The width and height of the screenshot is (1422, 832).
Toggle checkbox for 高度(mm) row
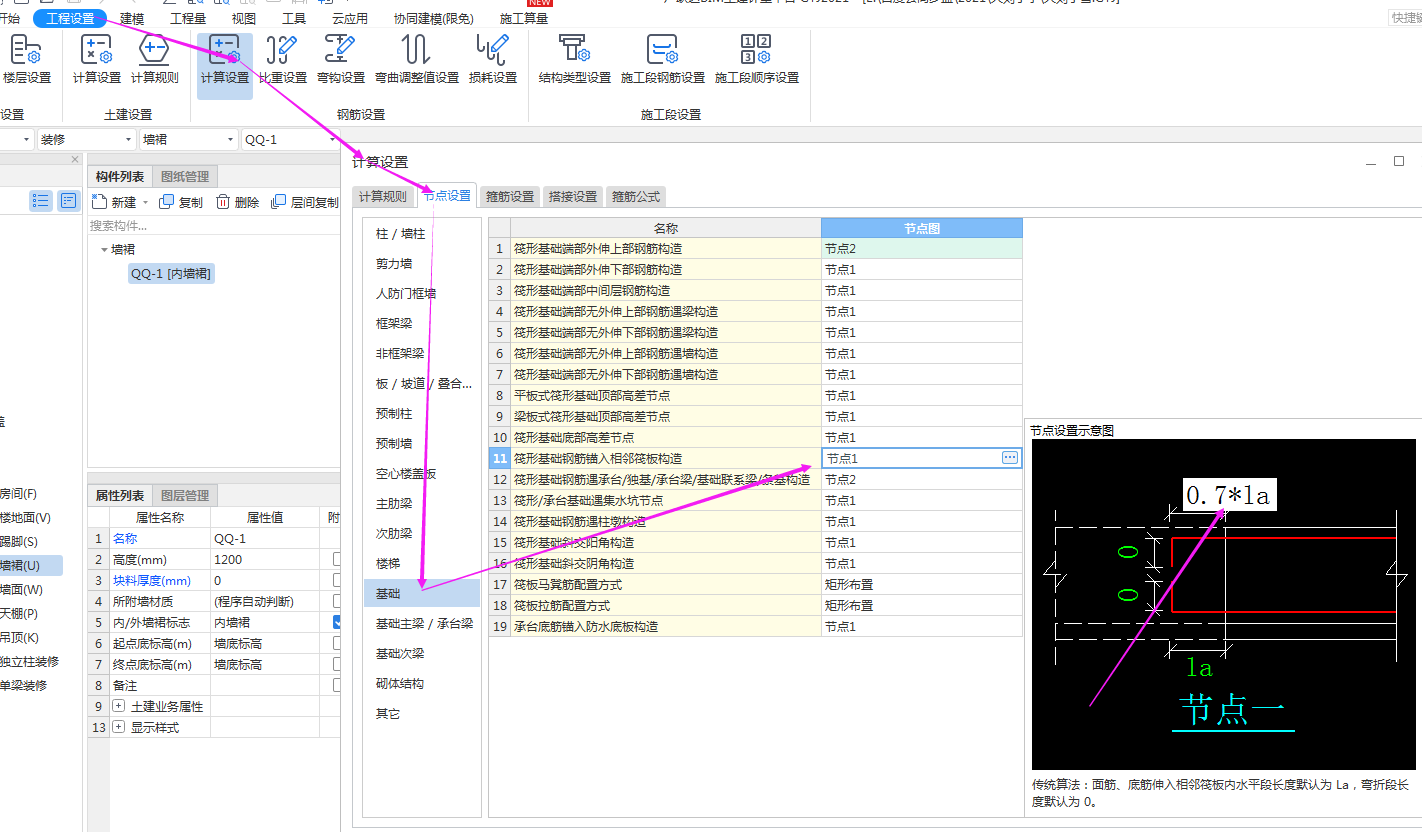[338, 559]
